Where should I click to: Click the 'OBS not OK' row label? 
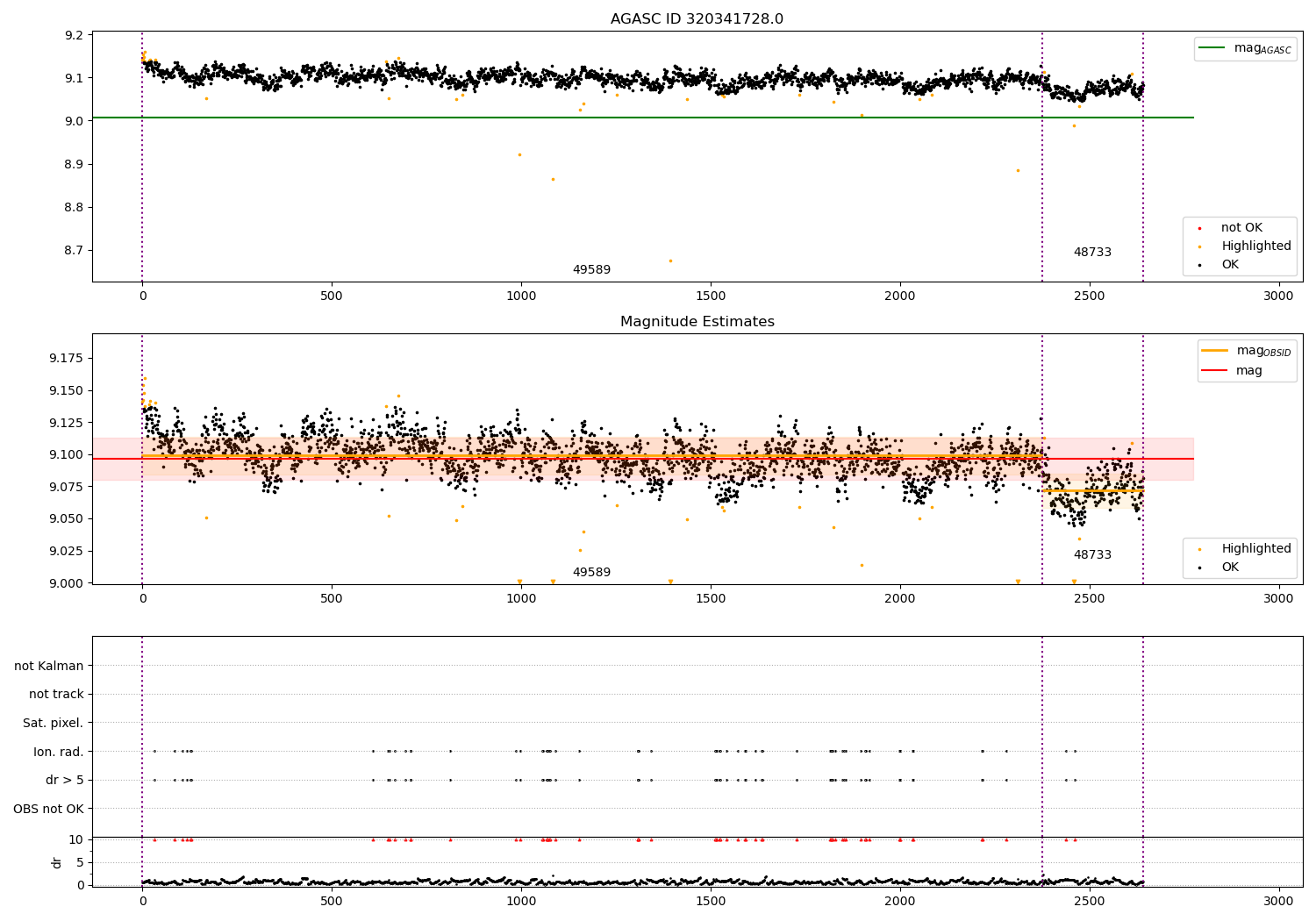pyautogui.click(x=48, y=809)
